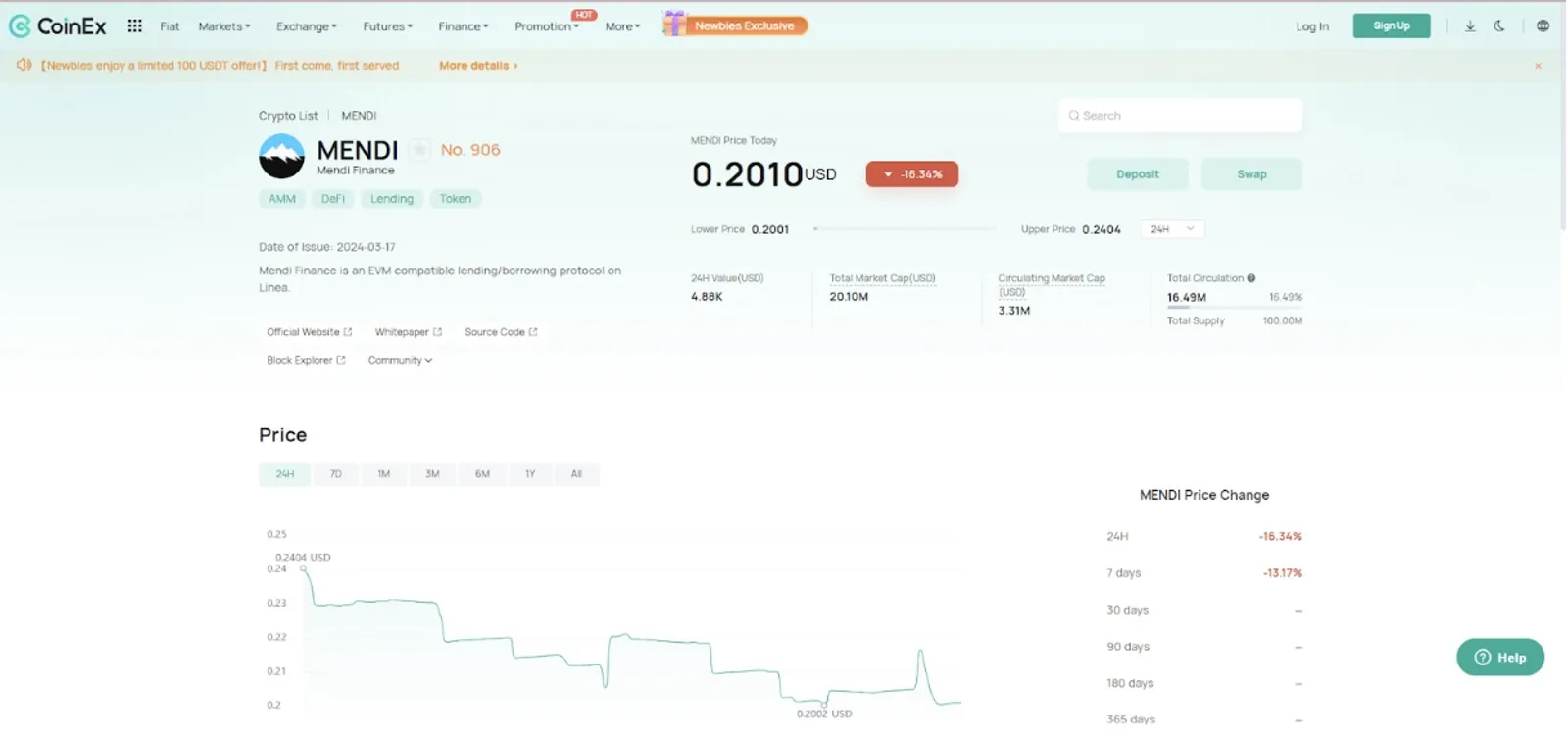Click the Circulating Market Cap label
This screenshot has width=1568, height=738.
[1052, 284]
